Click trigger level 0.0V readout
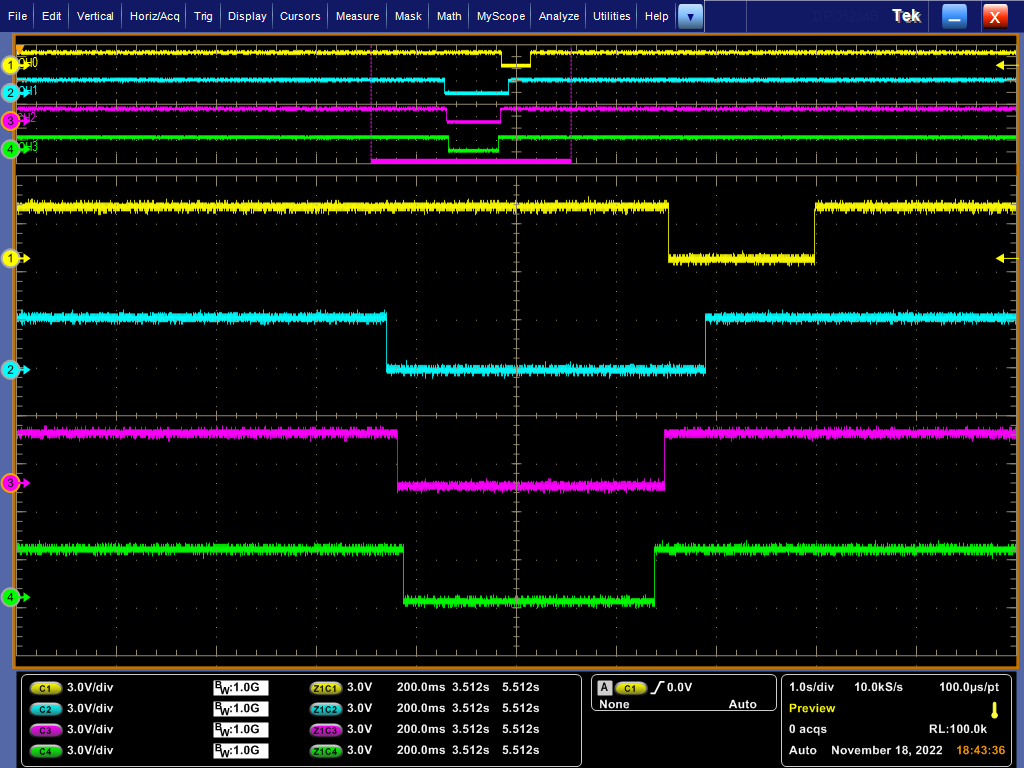1024x768 pixels. pos(679,687)
